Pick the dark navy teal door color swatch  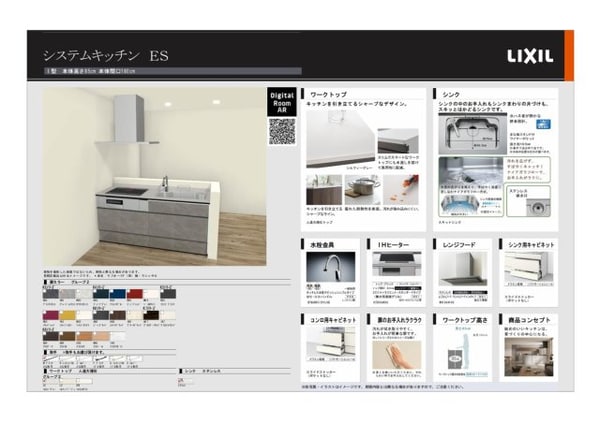(101, 294)
